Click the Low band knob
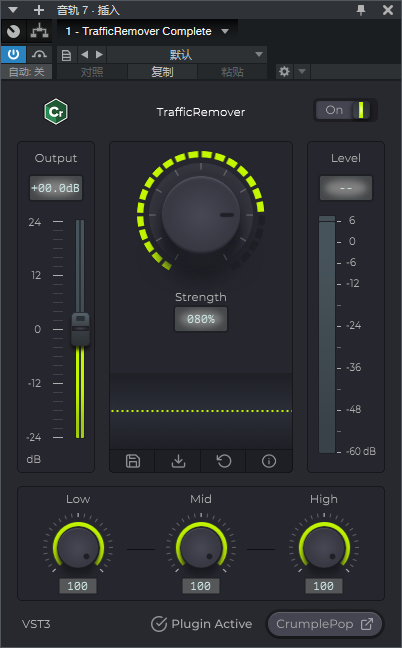The height and width of the screenshot is (648, 402). pos(78,548)
